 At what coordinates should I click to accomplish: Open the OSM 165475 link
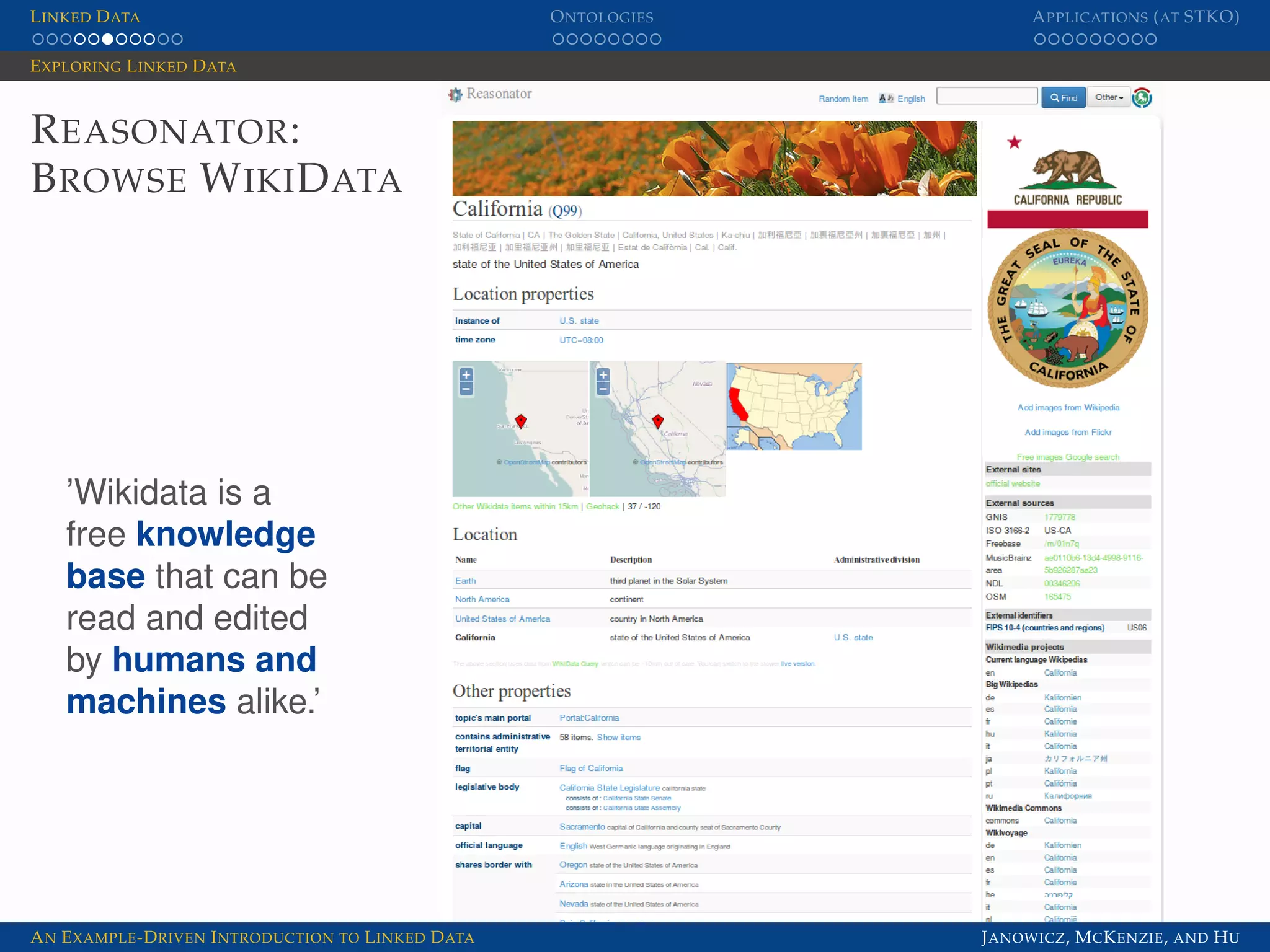tap(1057, 597)
